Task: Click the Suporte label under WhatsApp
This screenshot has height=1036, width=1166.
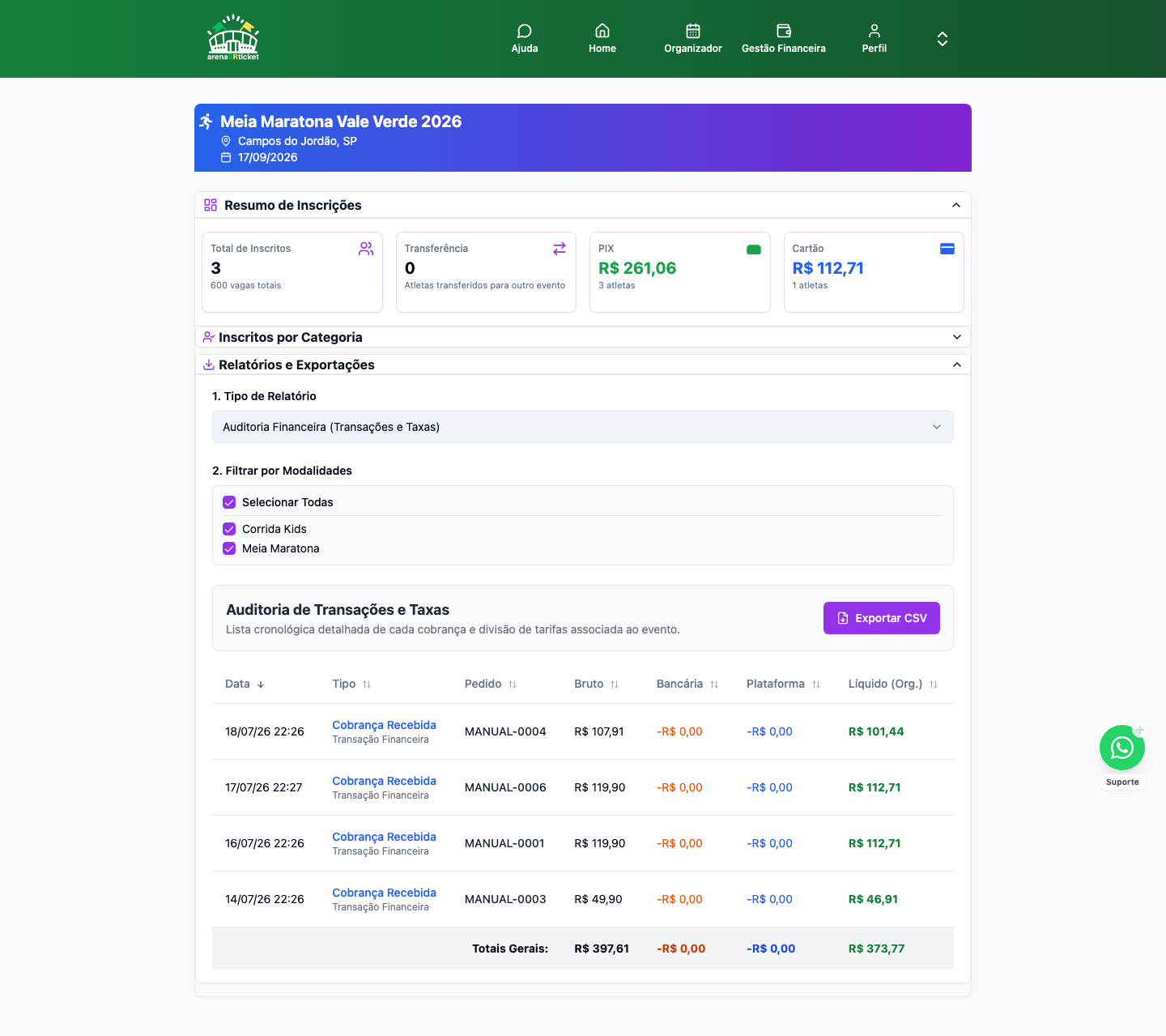Action: pyautogui.click(x=1122, y=782)
